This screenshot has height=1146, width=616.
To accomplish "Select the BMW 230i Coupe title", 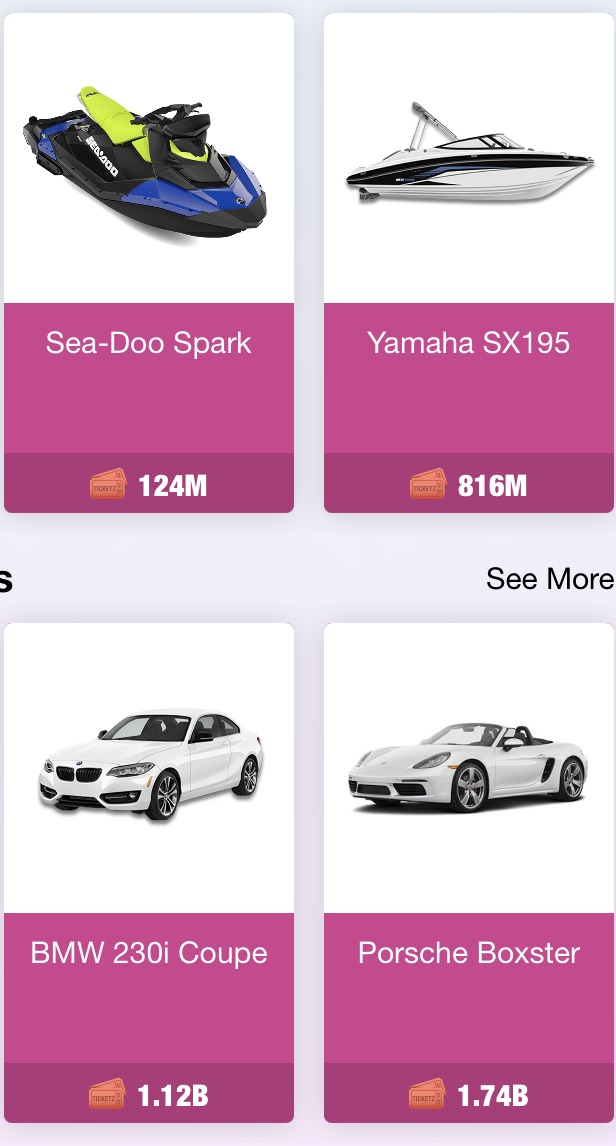I will (x=149, y=953).
